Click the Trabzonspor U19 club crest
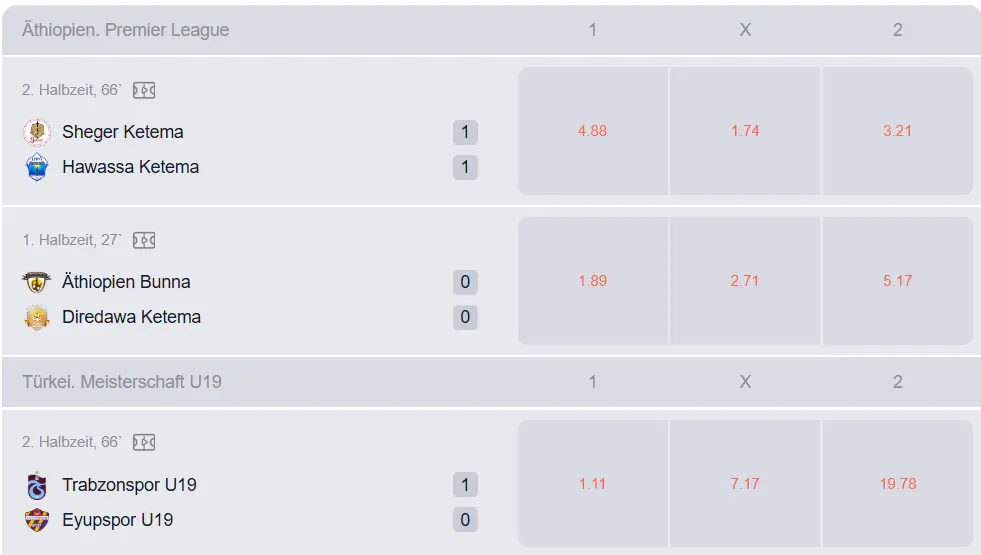 (37, 485)
